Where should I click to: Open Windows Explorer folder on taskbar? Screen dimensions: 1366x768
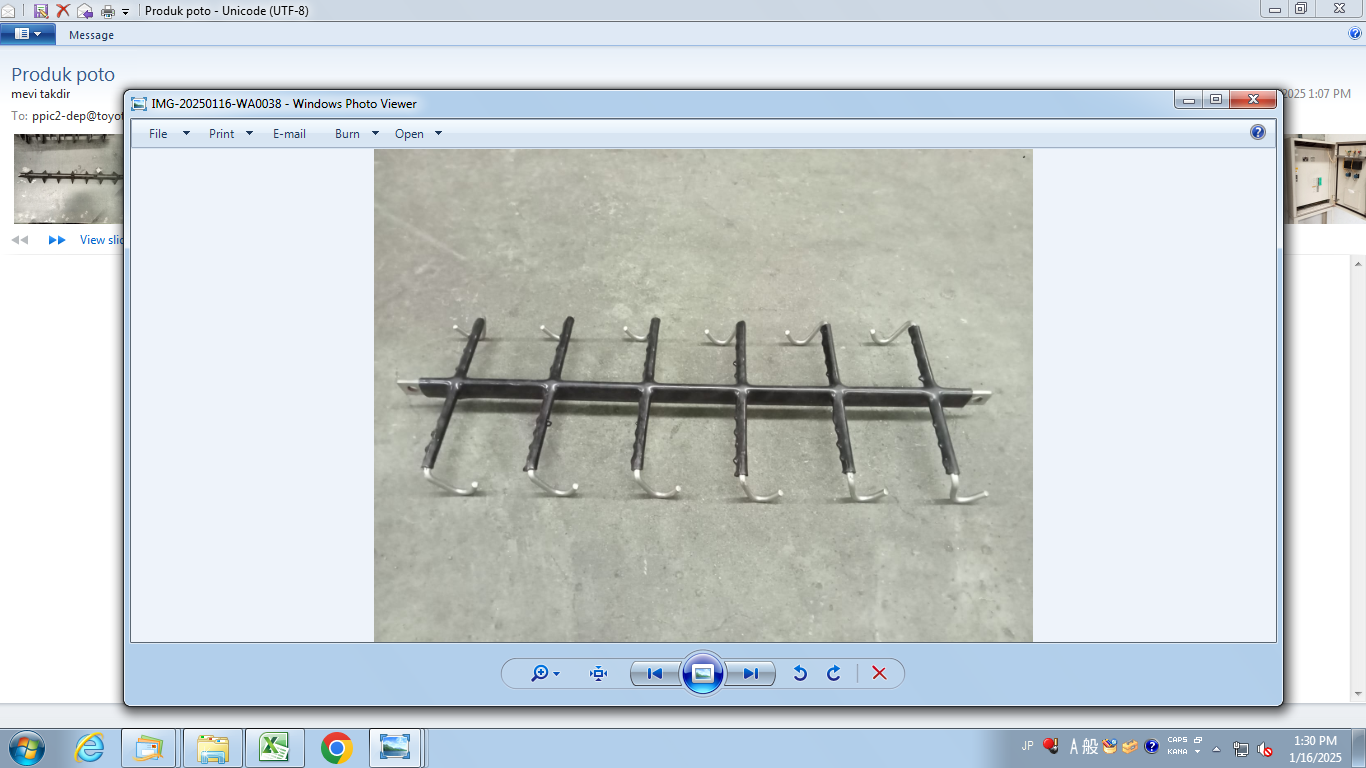213,748
